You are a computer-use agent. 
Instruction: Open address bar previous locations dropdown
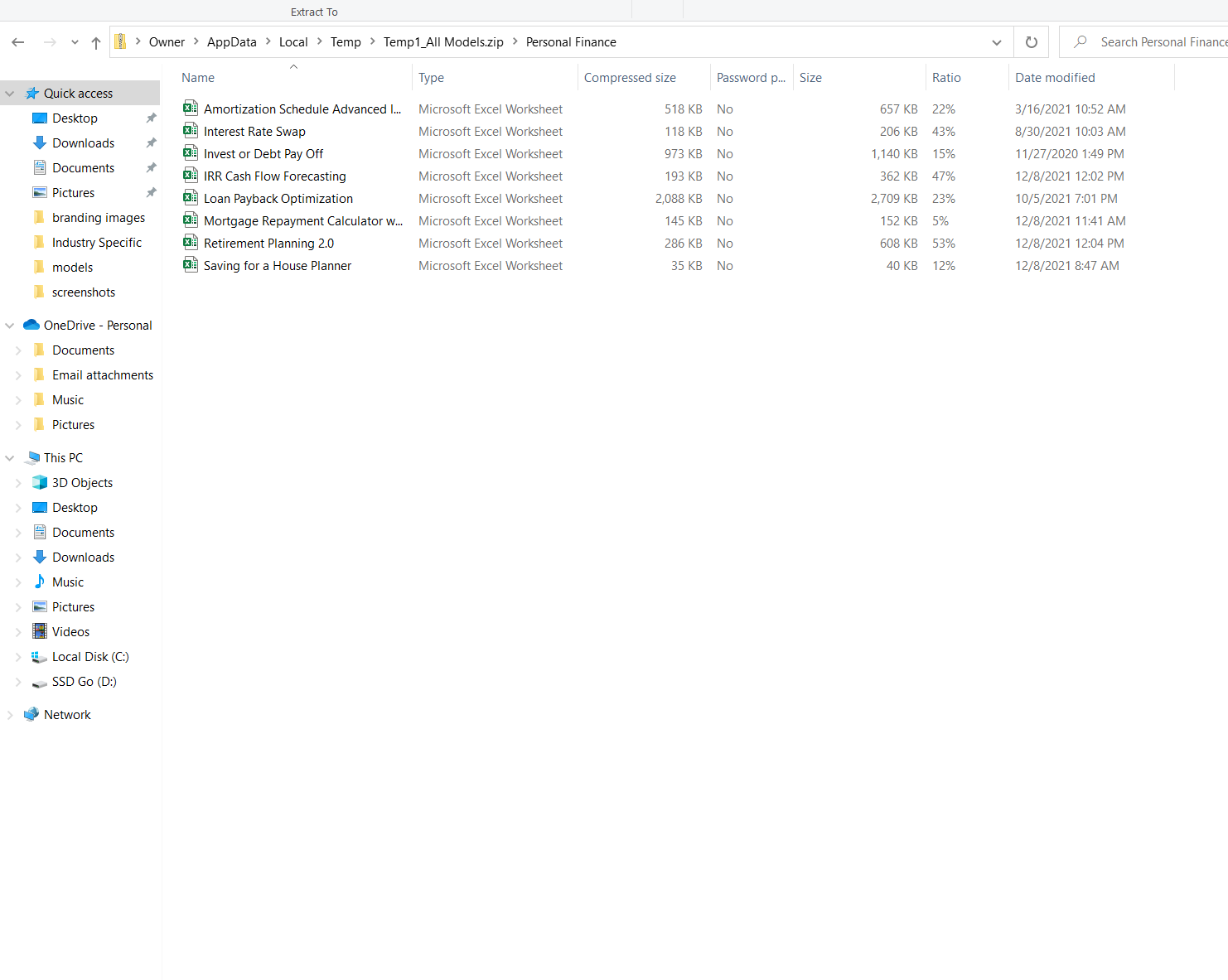(996, 42)
